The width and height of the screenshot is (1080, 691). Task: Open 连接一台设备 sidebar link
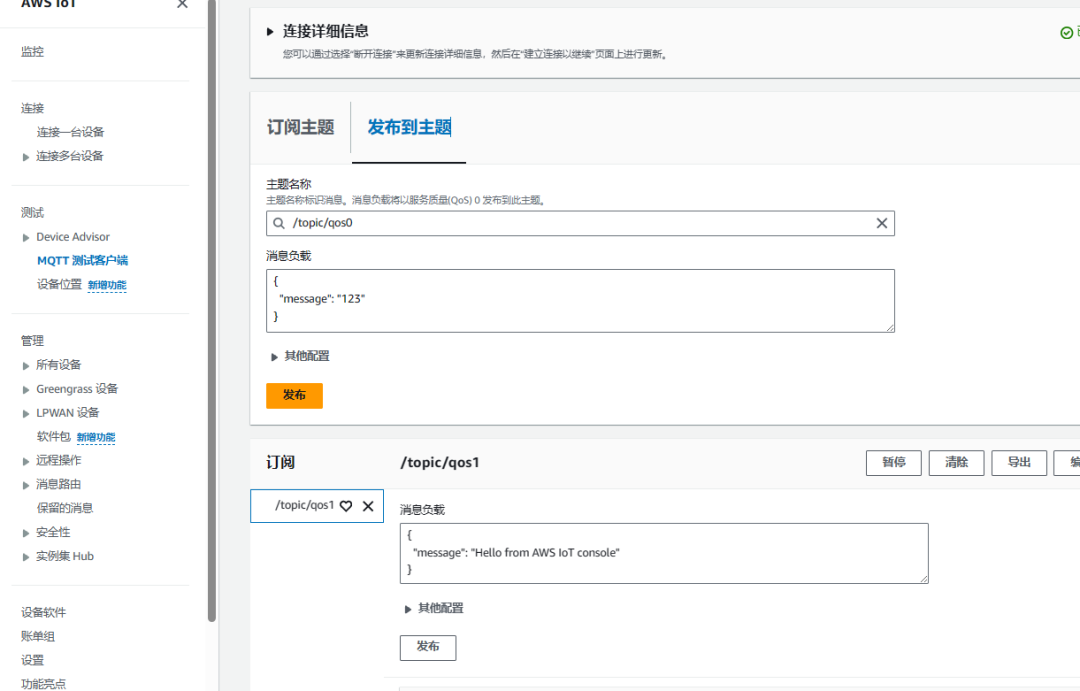tap(71, 132)
